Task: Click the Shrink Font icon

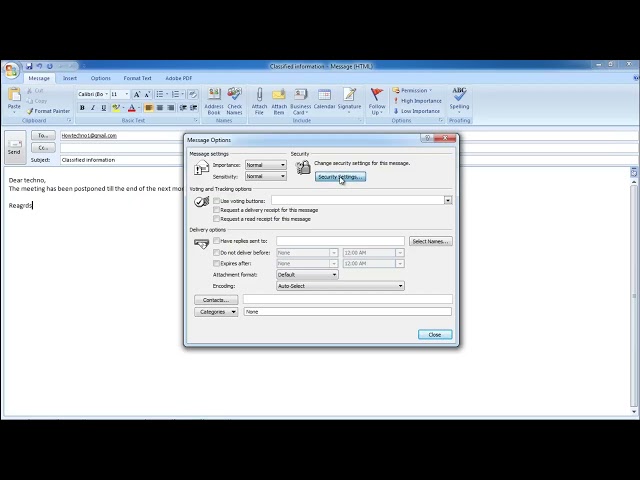Action: [x=148, y=94]
